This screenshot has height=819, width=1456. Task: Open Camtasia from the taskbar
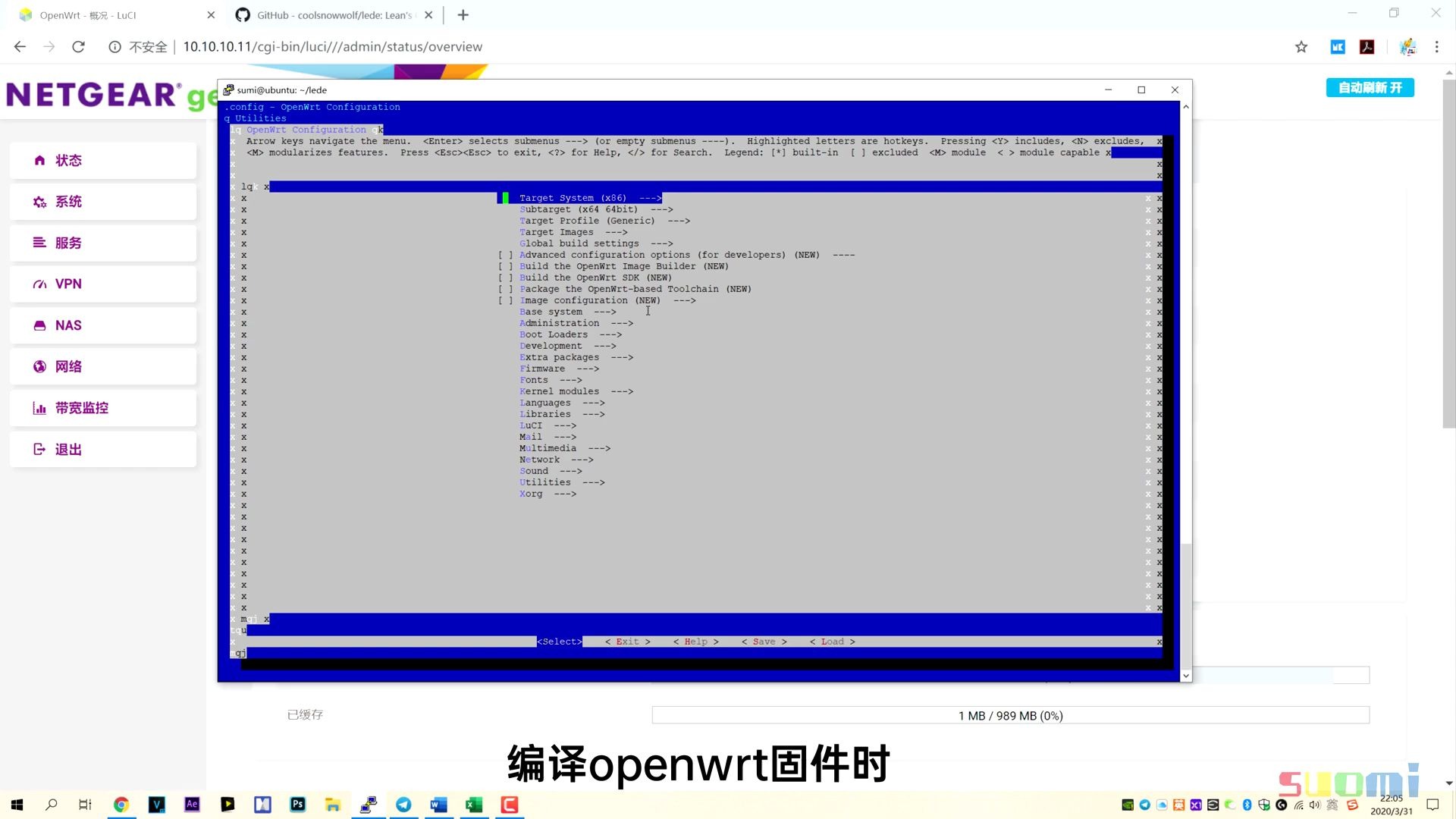tap(510, 805)
